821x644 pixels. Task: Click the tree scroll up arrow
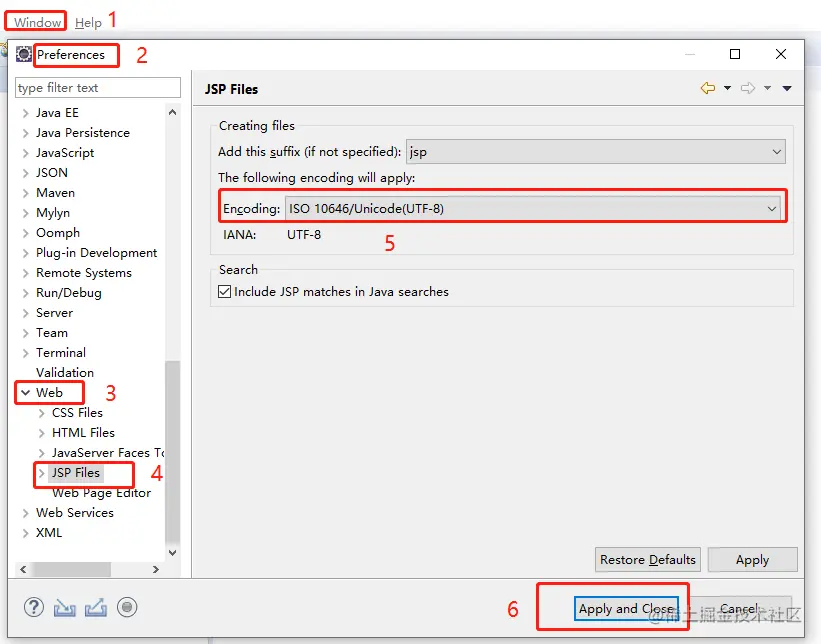coord(172,112)
